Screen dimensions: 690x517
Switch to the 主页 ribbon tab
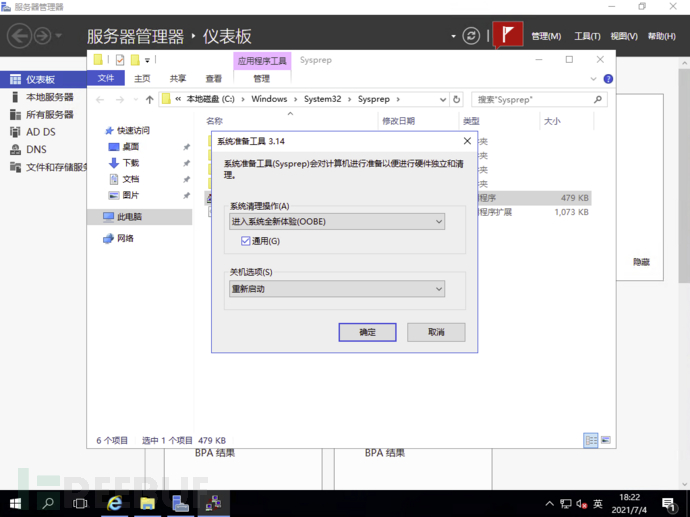(x=142, y=78)
